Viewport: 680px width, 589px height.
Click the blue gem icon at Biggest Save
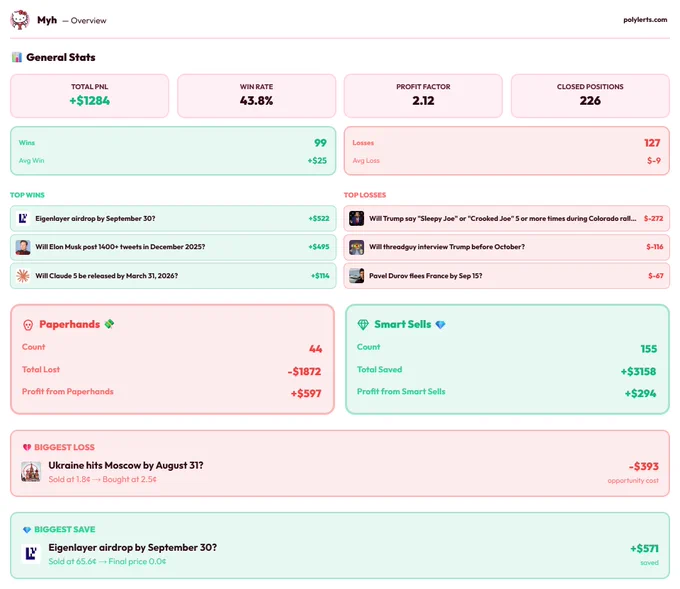[x=27, y=530]
